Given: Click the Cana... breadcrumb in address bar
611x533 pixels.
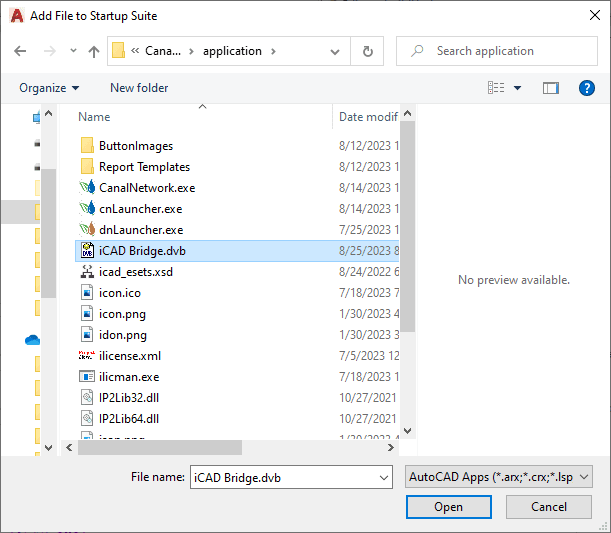Looking at the screenshot, I should pos(163,51).
